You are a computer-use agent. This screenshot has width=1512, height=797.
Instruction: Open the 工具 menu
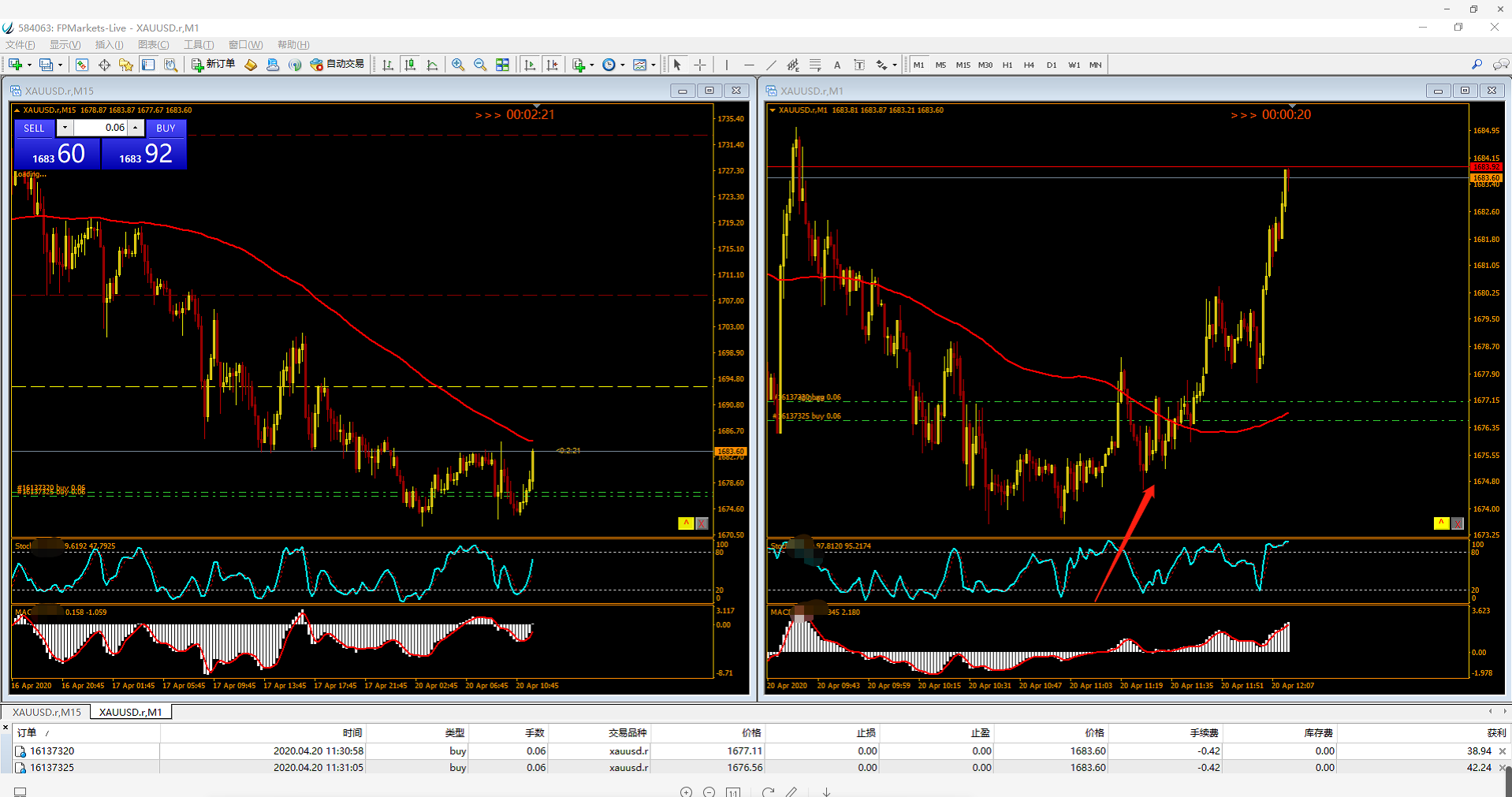[x=199, y=45]
